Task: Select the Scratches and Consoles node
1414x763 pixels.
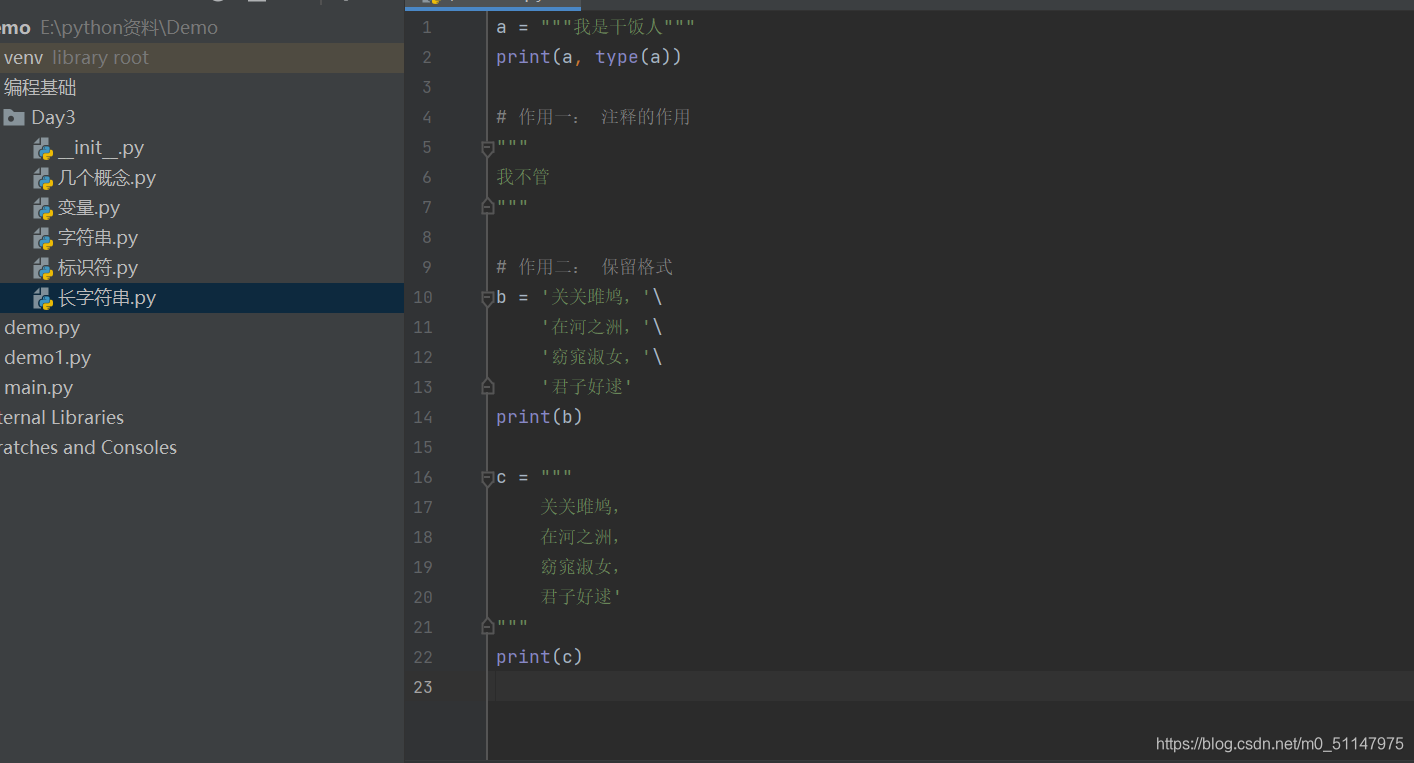Action: [x=88, y=448]
